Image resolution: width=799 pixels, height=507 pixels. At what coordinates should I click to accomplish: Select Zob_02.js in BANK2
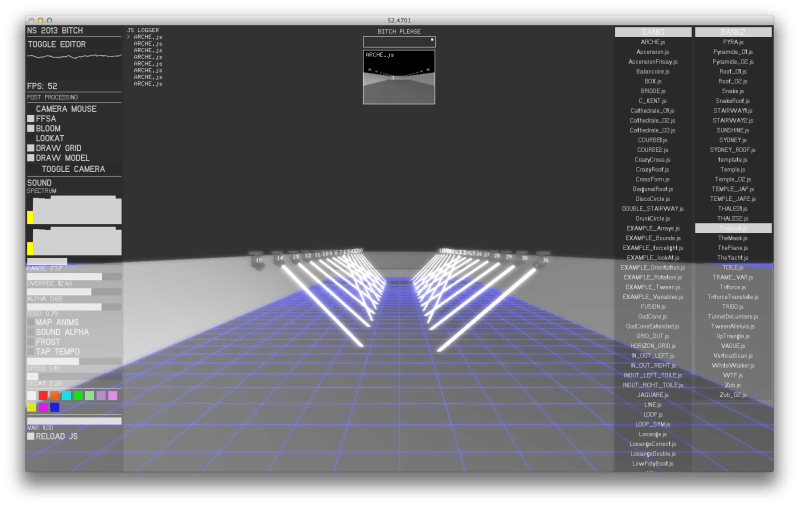coord(733,395)
